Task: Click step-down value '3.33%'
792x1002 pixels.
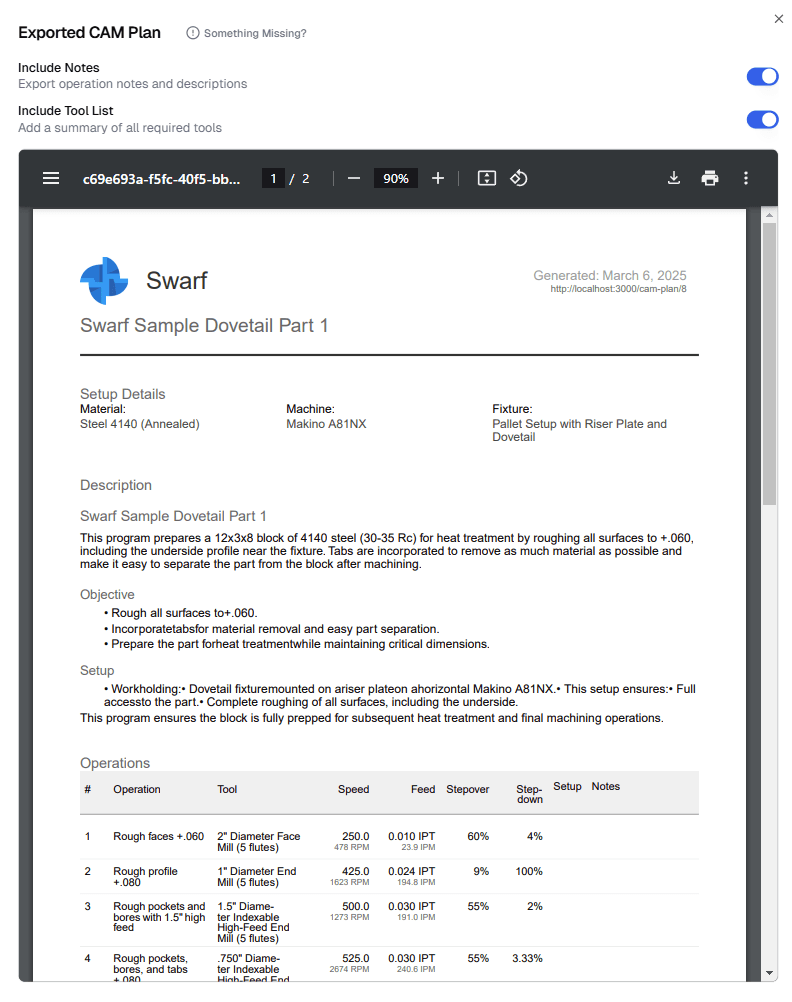Action: click(527, 958)
